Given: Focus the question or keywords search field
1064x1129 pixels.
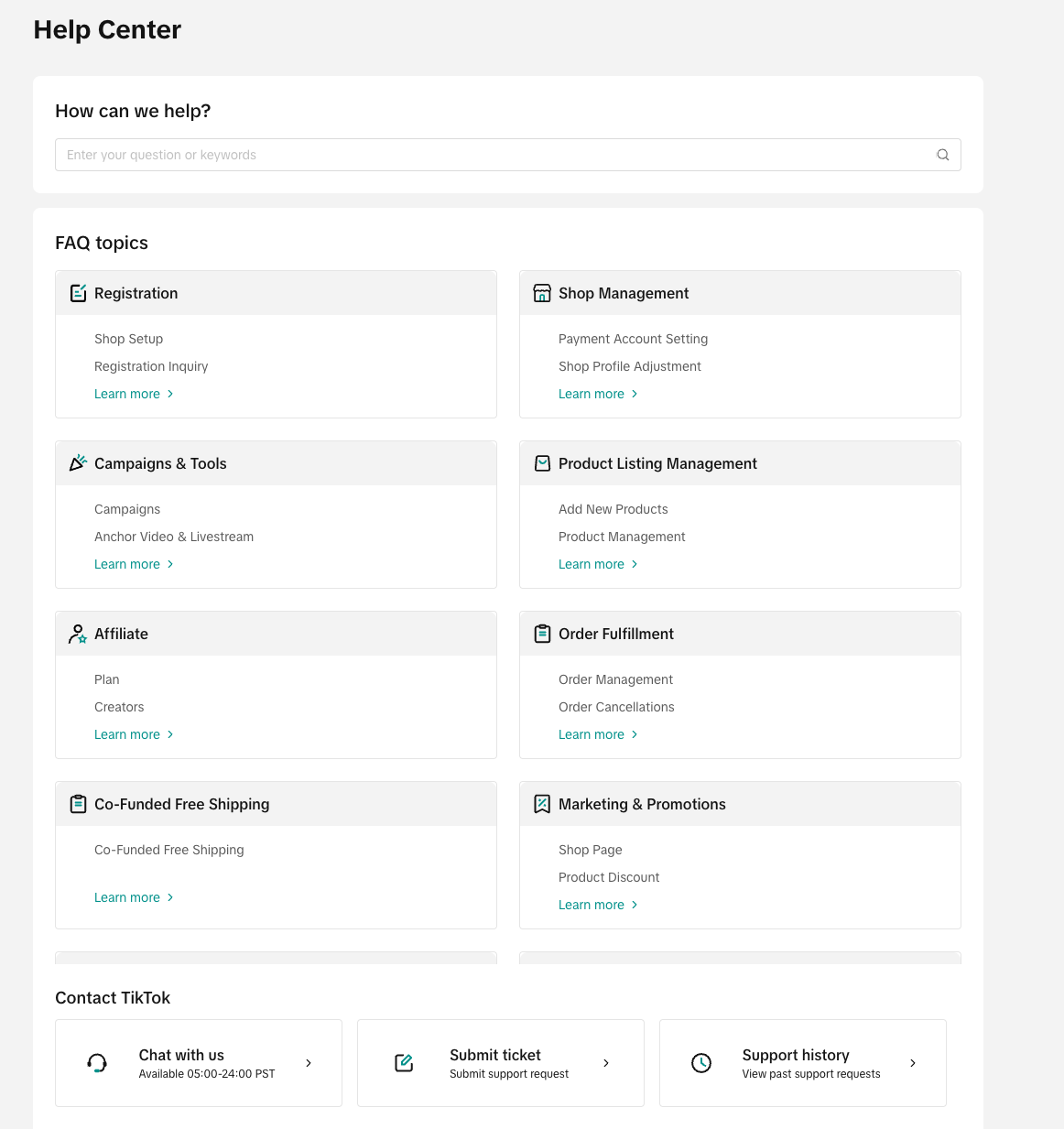Looking at the screenshot, I should point(494,155).
